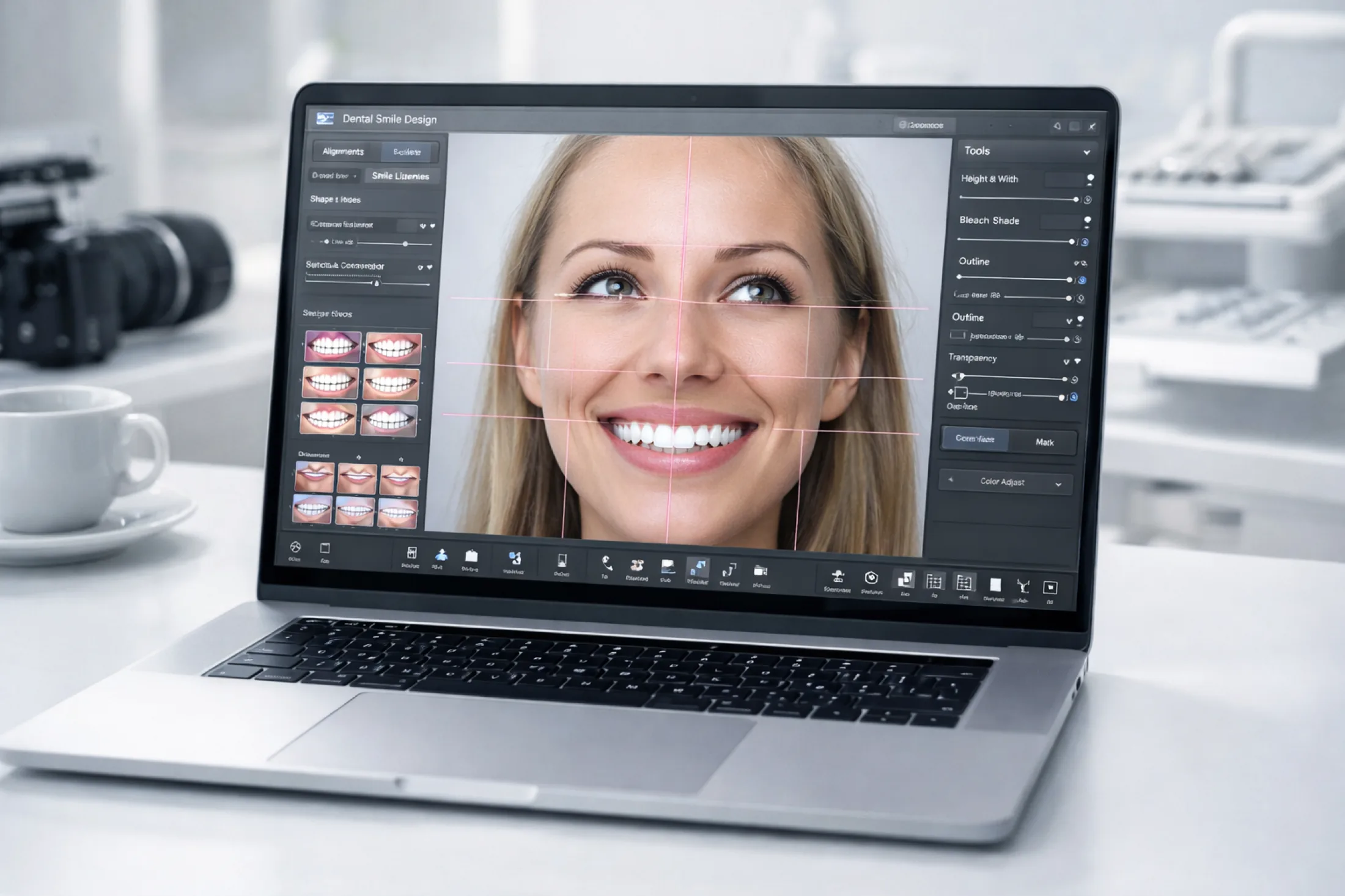Click the search box in title bar
Image resolution: width=1345 pixels, height=896 pixels.
(924, 125)
